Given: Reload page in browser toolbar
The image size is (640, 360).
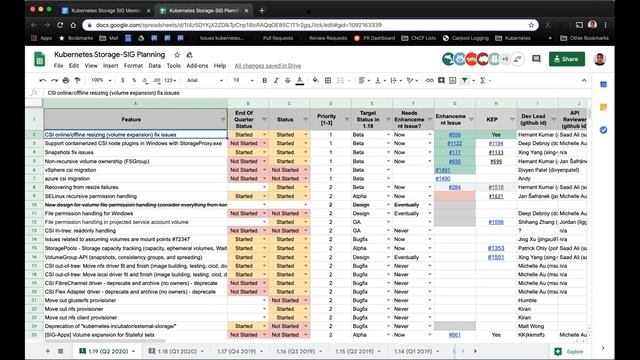Looking at the screenshot, I should point(60,25).
